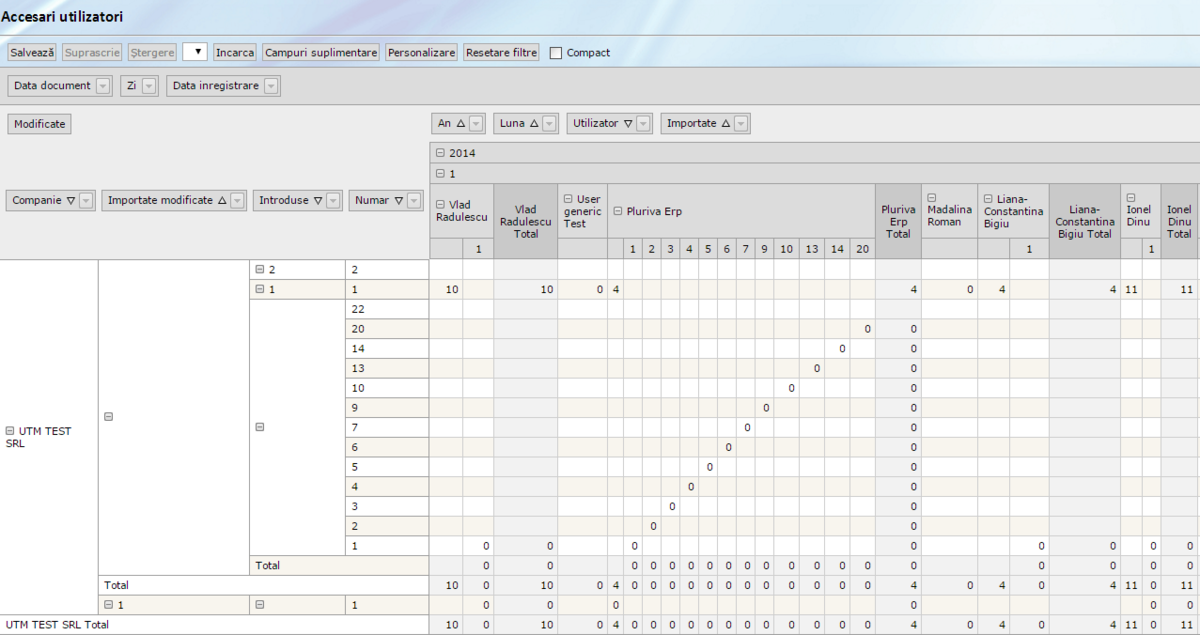The image size is (1200, 635).
Task: Collapse the Ionel Dinu column group
Action: (1131, 198)
